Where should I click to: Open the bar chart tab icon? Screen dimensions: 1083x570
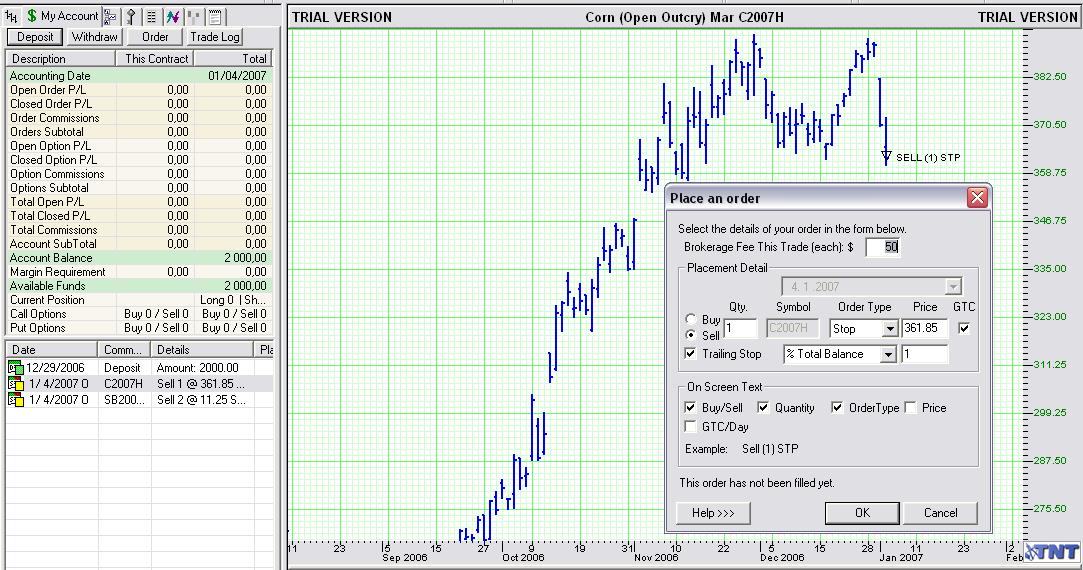[x=11, y=16]
